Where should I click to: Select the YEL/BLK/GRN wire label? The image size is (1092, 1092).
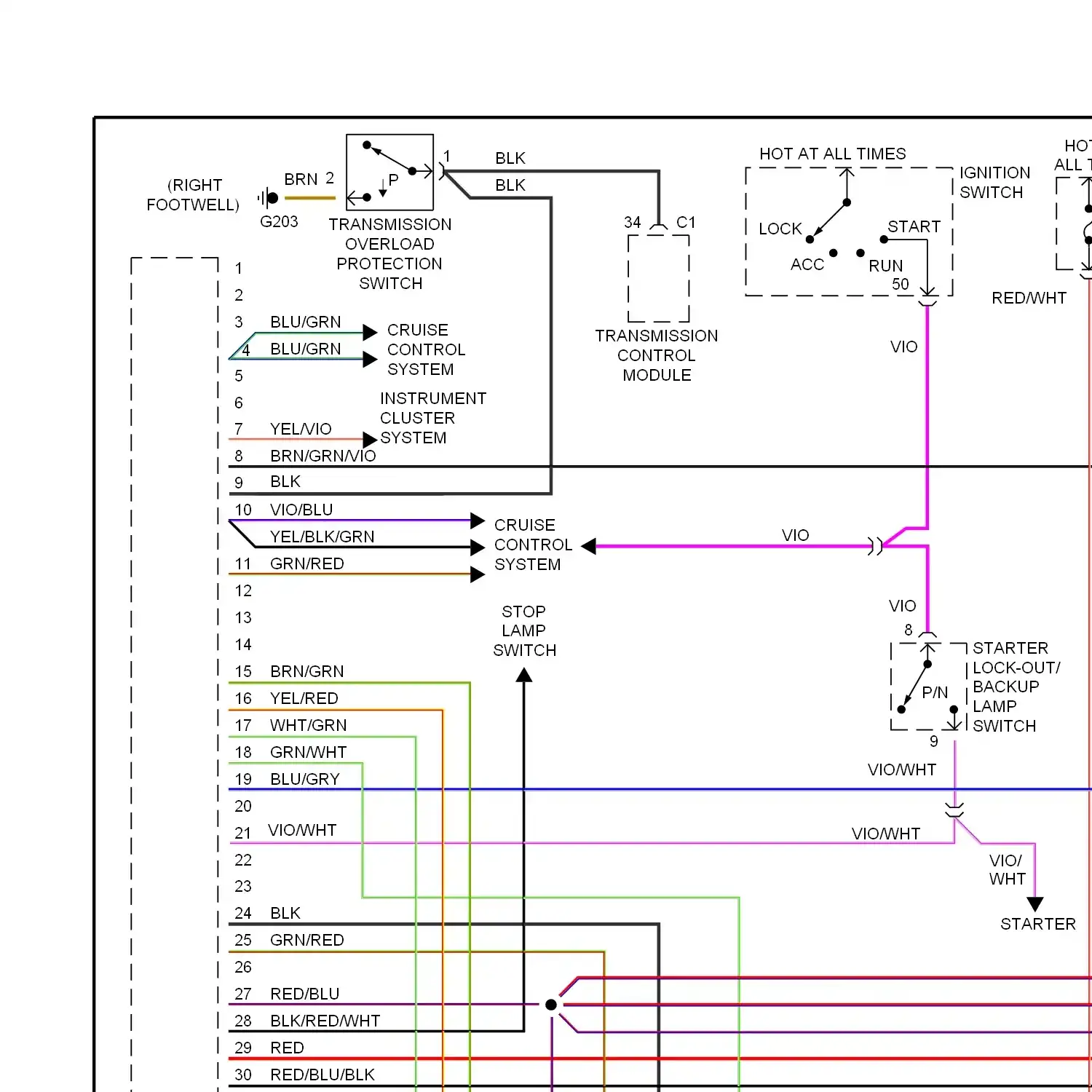(x=323, y=537)
